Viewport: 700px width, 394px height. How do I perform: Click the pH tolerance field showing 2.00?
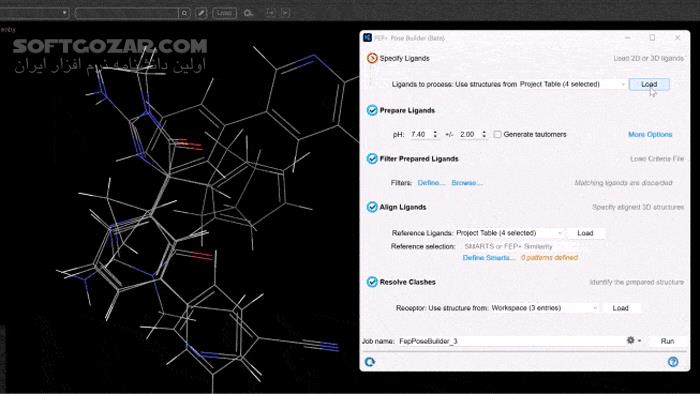click(x=469, y=134)
